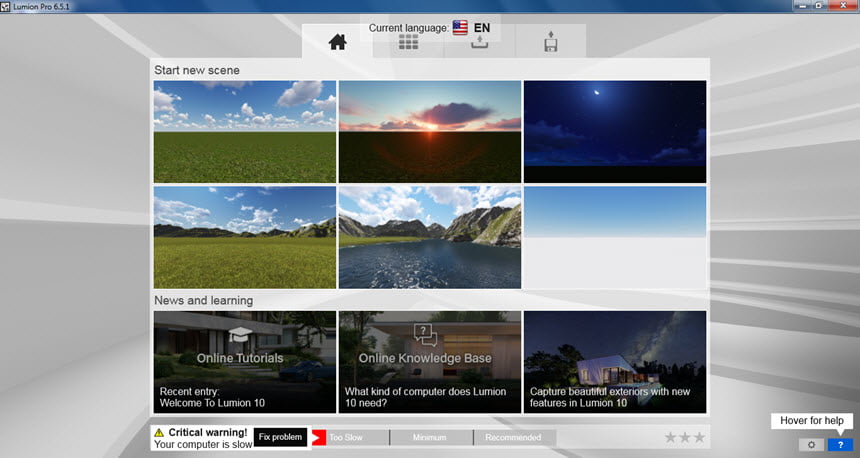The height and width of the screenshot is (458, 860).
Task: Open the load scene tab
Action: (x=479, y=42)
